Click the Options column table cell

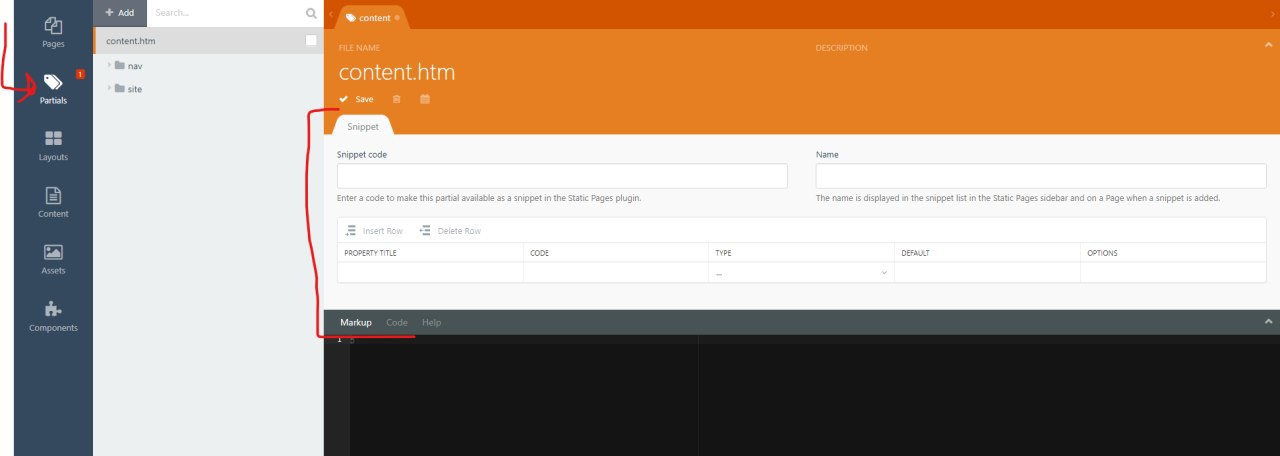tap(1173, 272)
